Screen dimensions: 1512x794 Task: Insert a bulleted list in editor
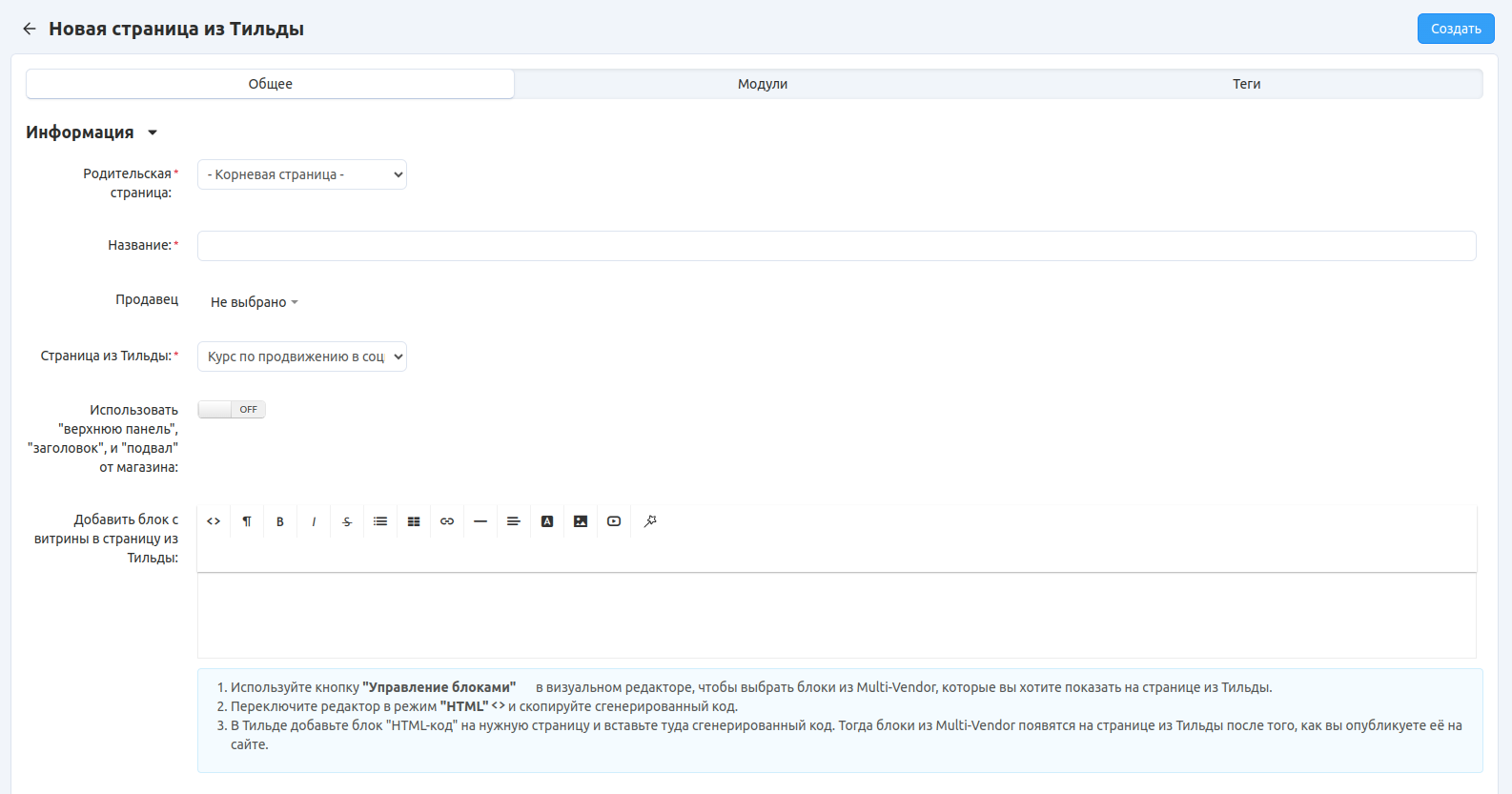[380, 521]
